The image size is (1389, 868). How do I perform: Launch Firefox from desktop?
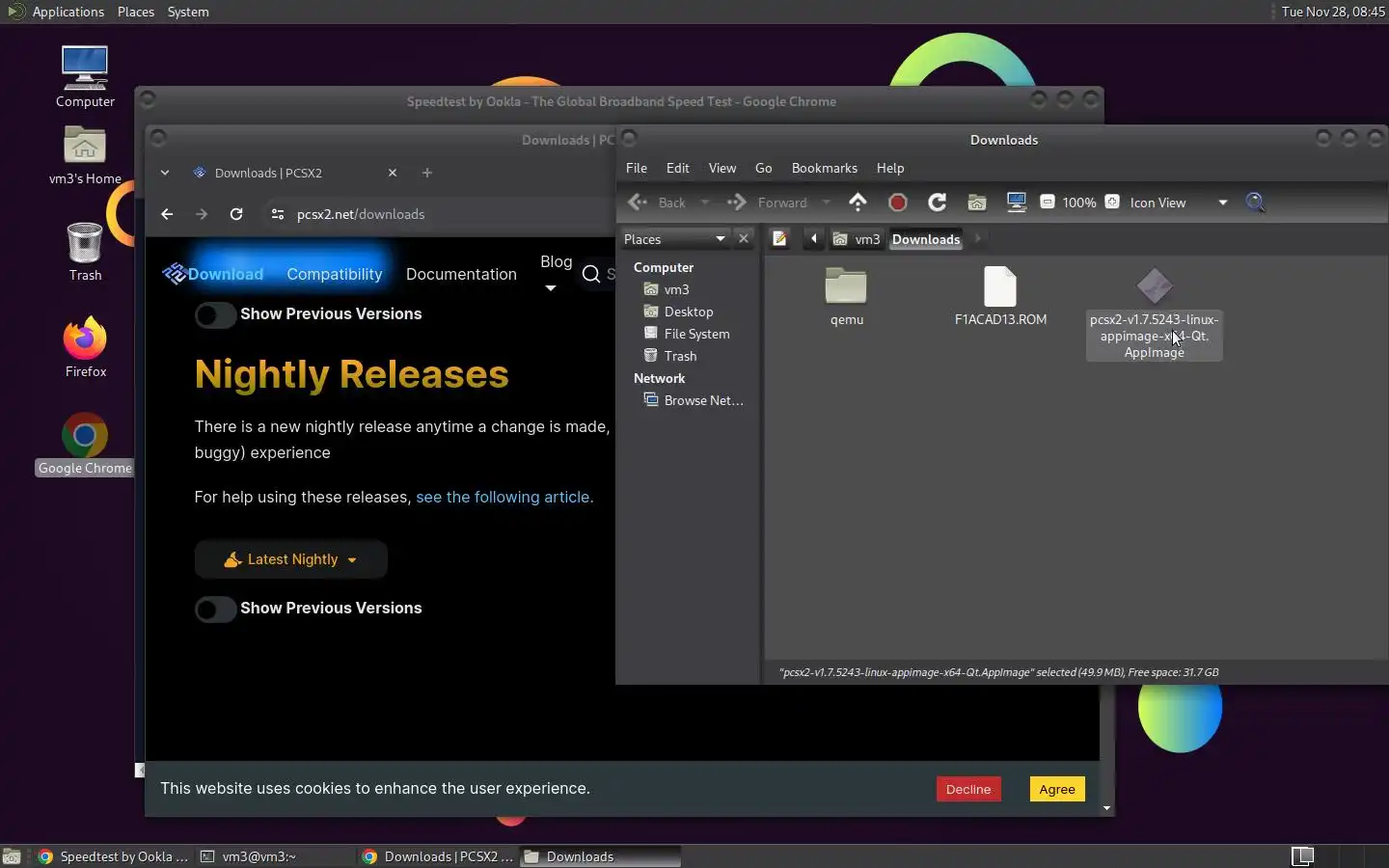coord(85,346)
